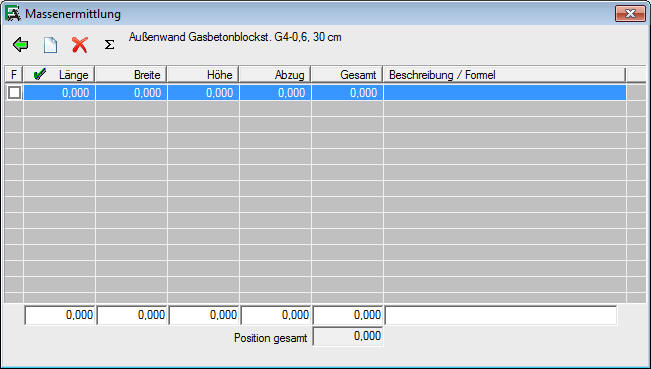
Task: Select the Abzug cell in the highlighted row
Action: (x=275, y=93)
